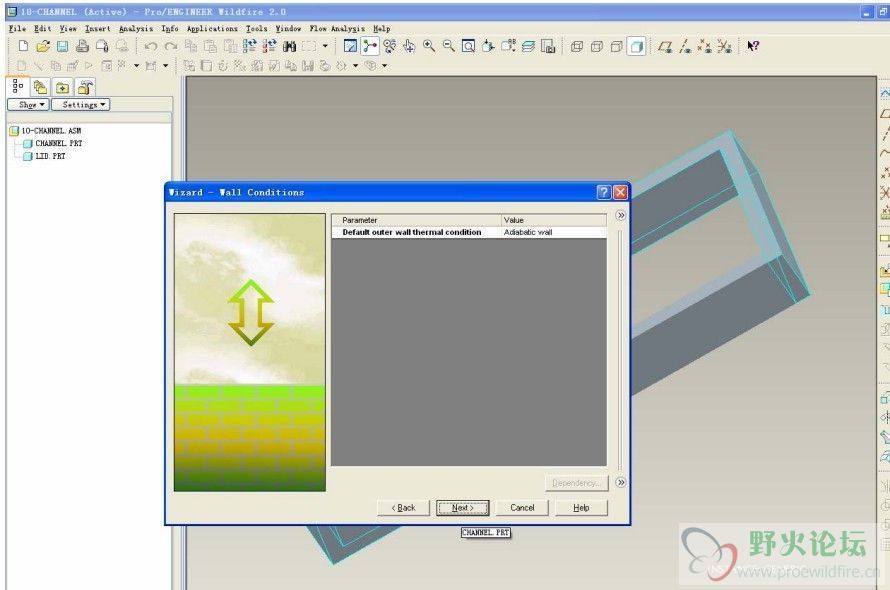Click the Model Tree navigator tab icon
Screen dimensions: 890x590
18,86
